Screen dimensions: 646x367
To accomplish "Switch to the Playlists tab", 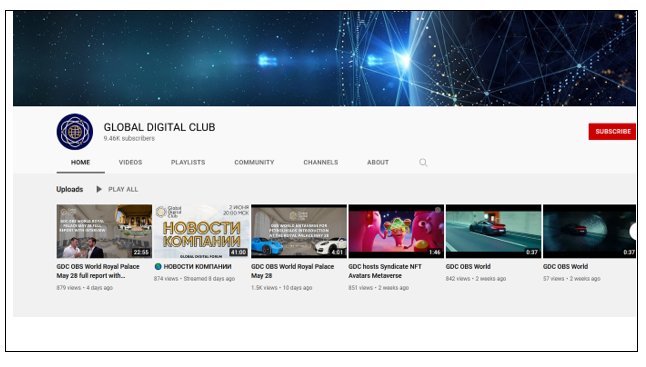I will pos(188,162).
